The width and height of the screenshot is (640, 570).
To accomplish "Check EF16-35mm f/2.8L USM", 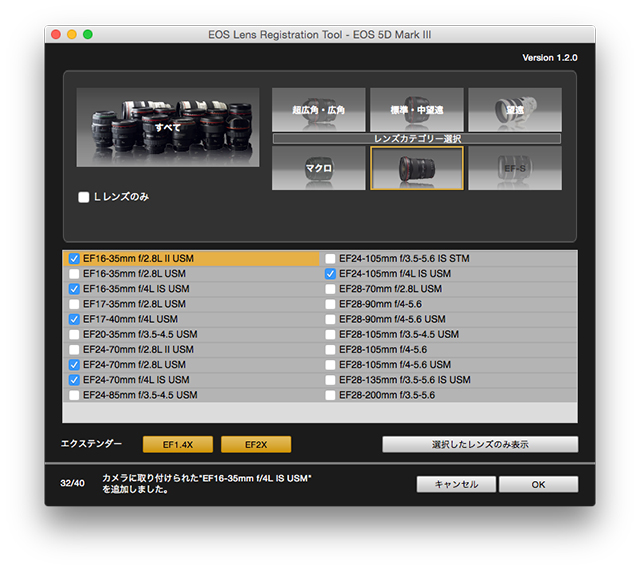I will tap(74, 274).
